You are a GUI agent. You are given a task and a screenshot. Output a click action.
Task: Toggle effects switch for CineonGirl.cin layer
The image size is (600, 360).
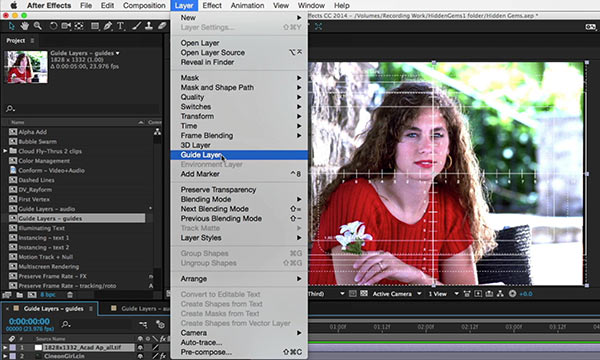[163, 356]
